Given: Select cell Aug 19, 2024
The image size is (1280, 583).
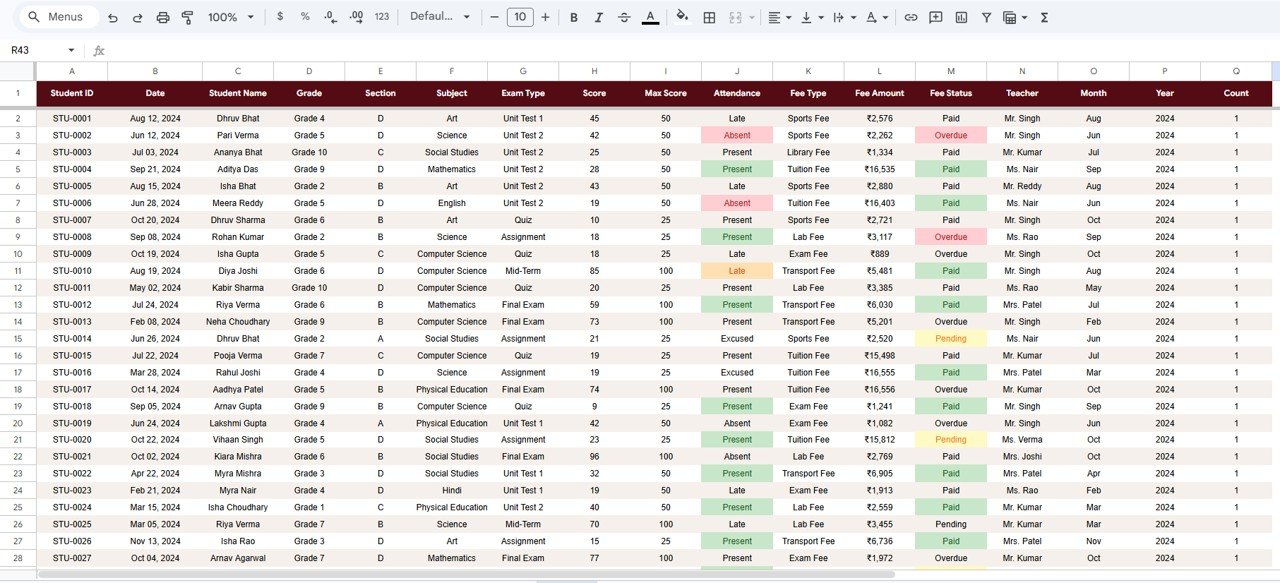Looking at the screenshot, I should [x=155, y=271].
